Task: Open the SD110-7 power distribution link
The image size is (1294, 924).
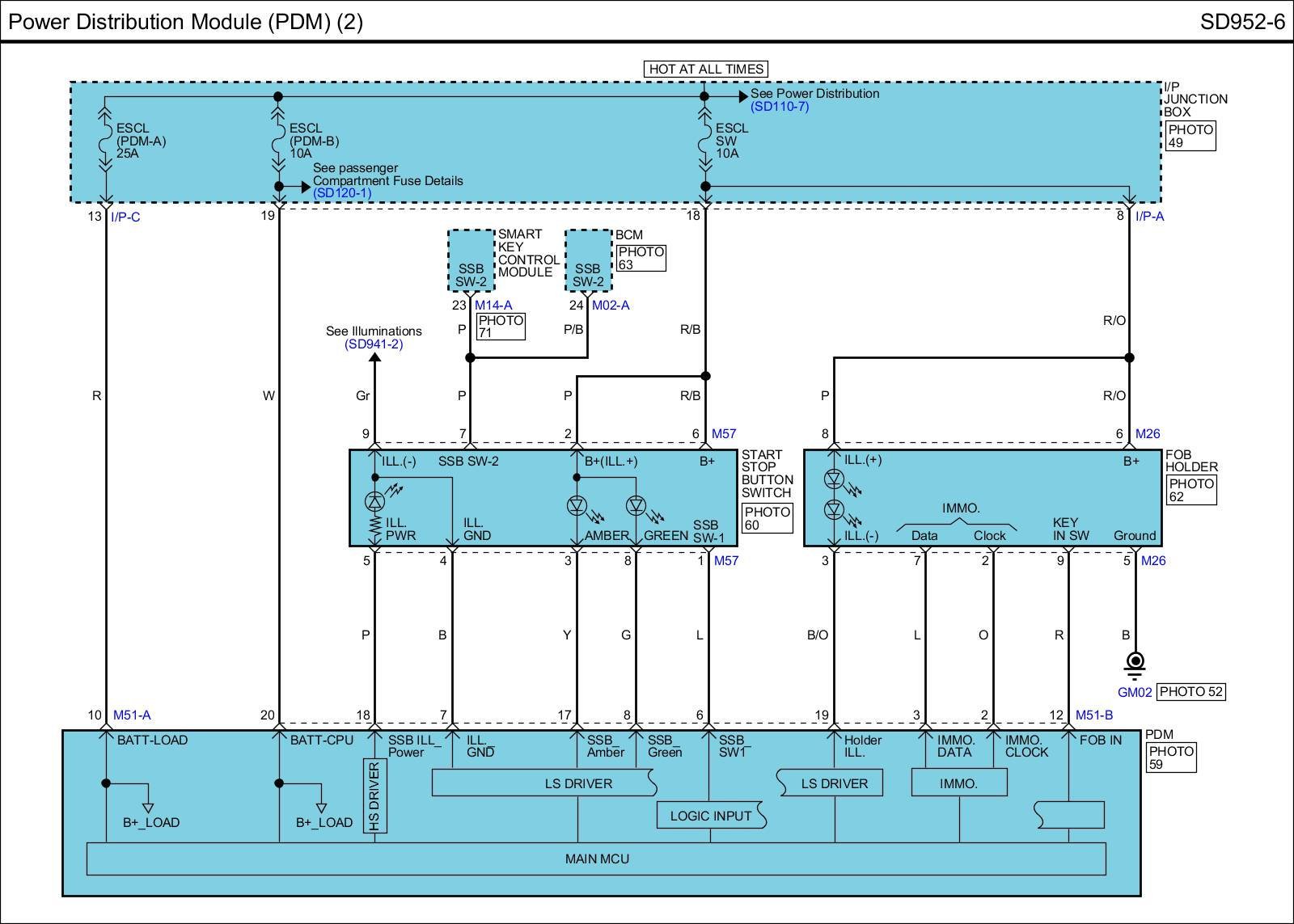Action: [x=779, y=107]
